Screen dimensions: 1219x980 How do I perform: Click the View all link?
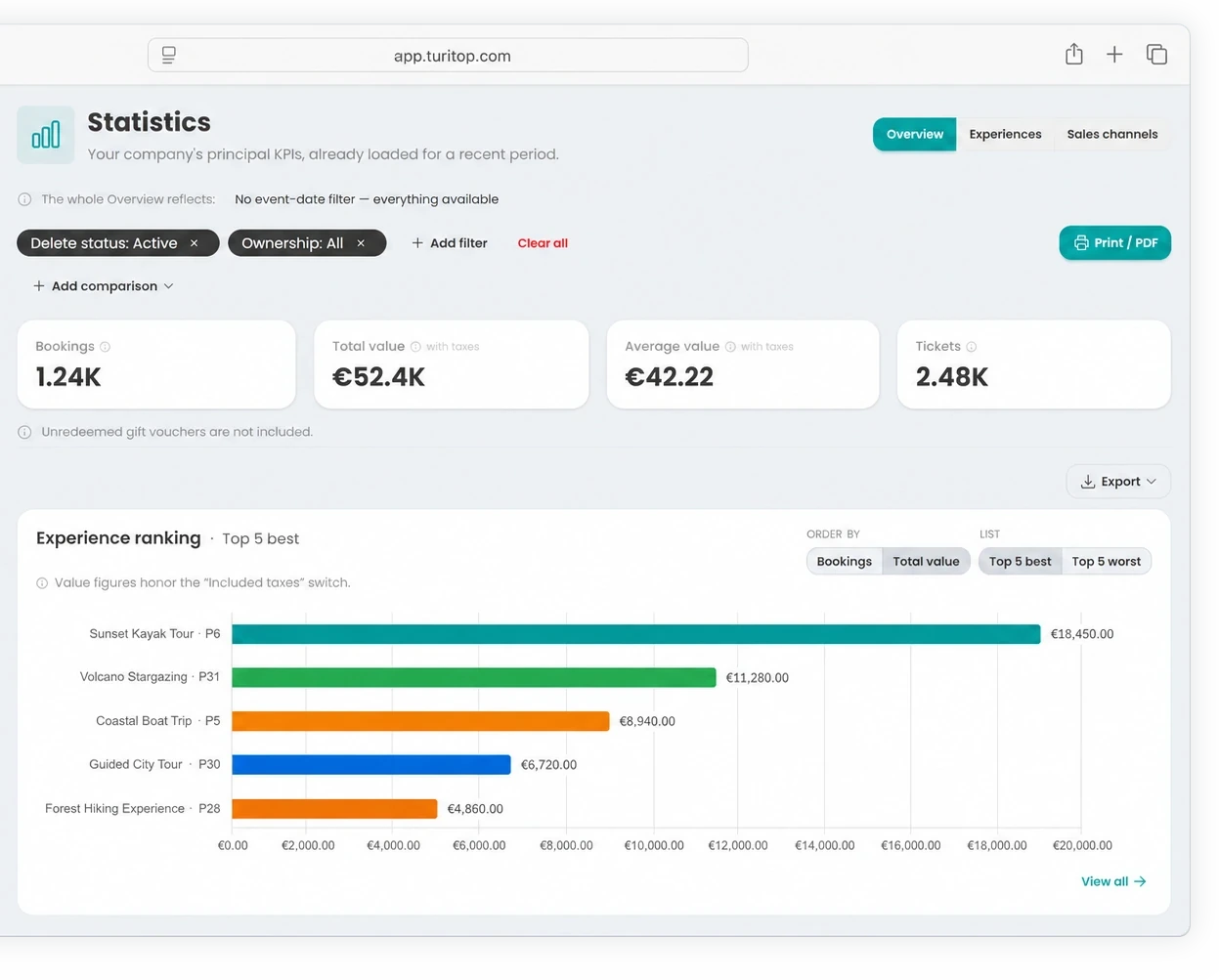1113,881
